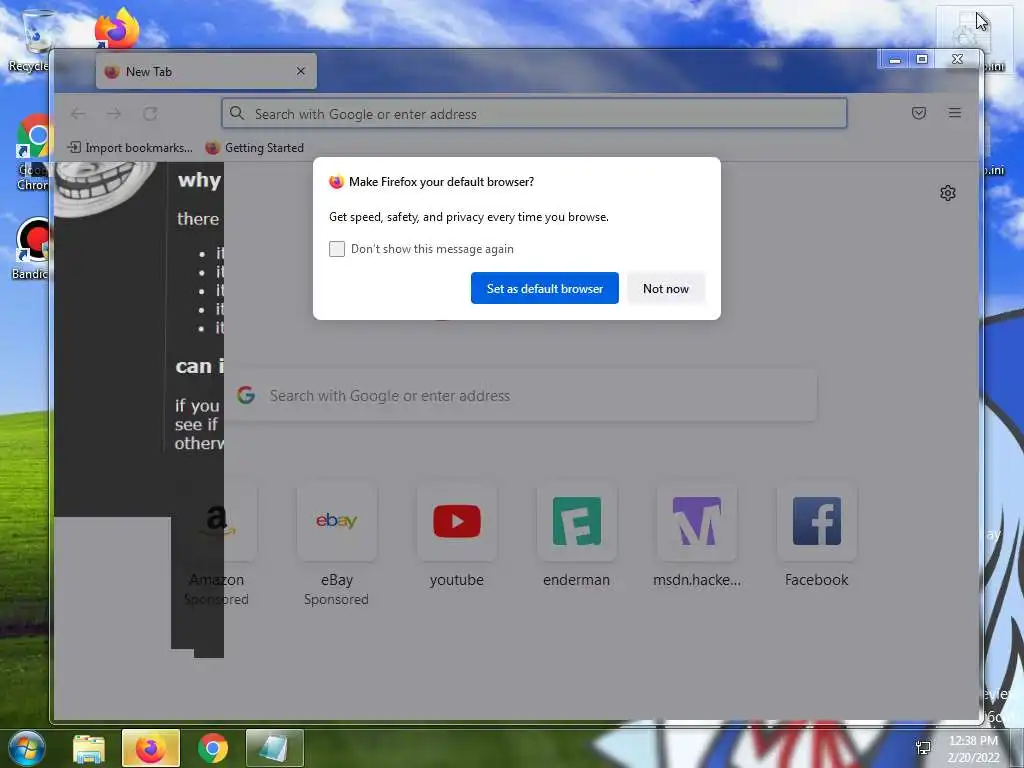
Task: Open the notepad-like taskbar app
Action: [275, 748]
